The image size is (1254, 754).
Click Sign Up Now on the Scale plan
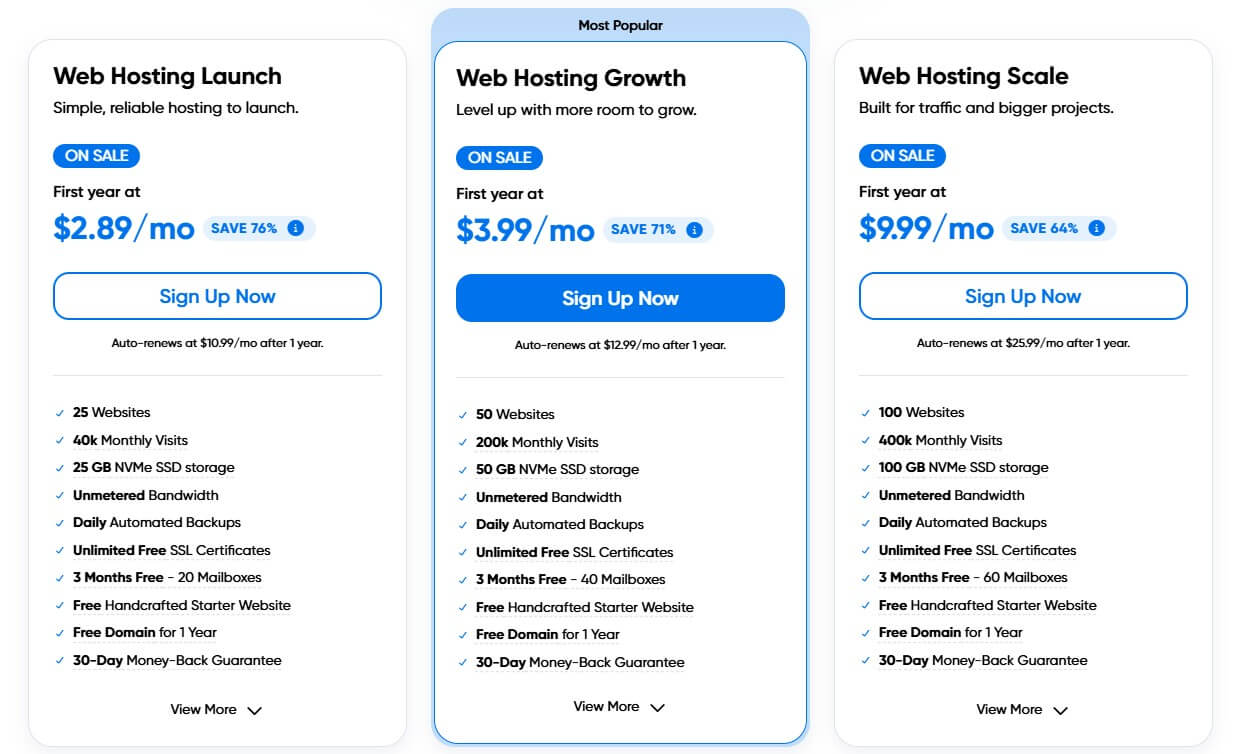click(x=1022, y=295)
